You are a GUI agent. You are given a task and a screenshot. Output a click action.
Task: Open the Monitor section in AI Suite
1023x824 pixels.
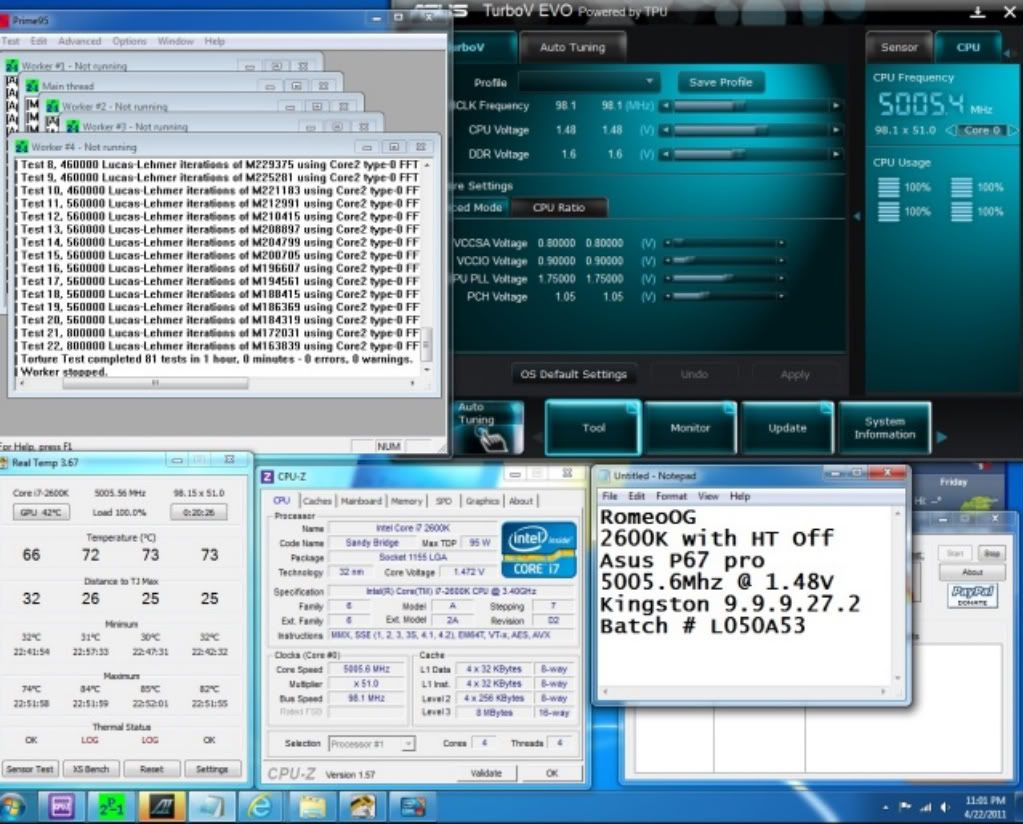[x=690, y=428]
